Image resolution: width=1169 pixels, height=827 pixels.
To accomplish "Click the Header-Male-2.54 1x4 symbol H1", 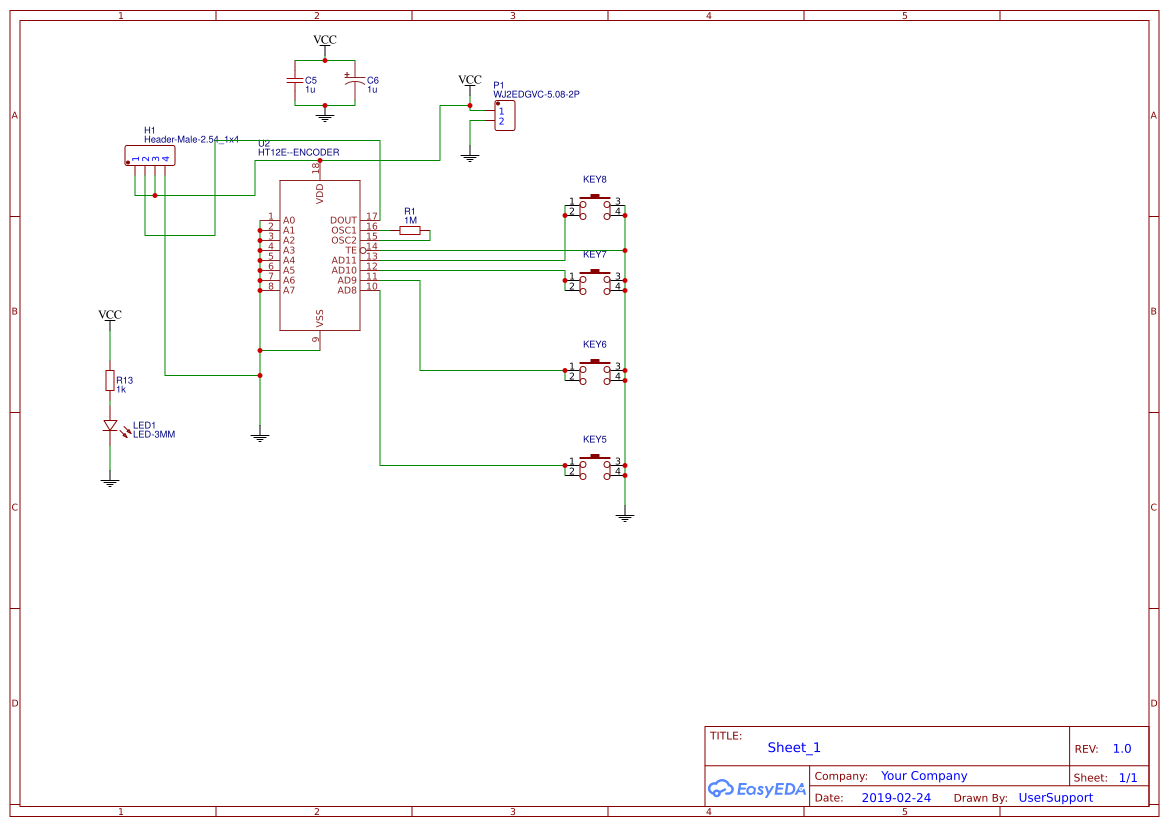I will 150,155.
